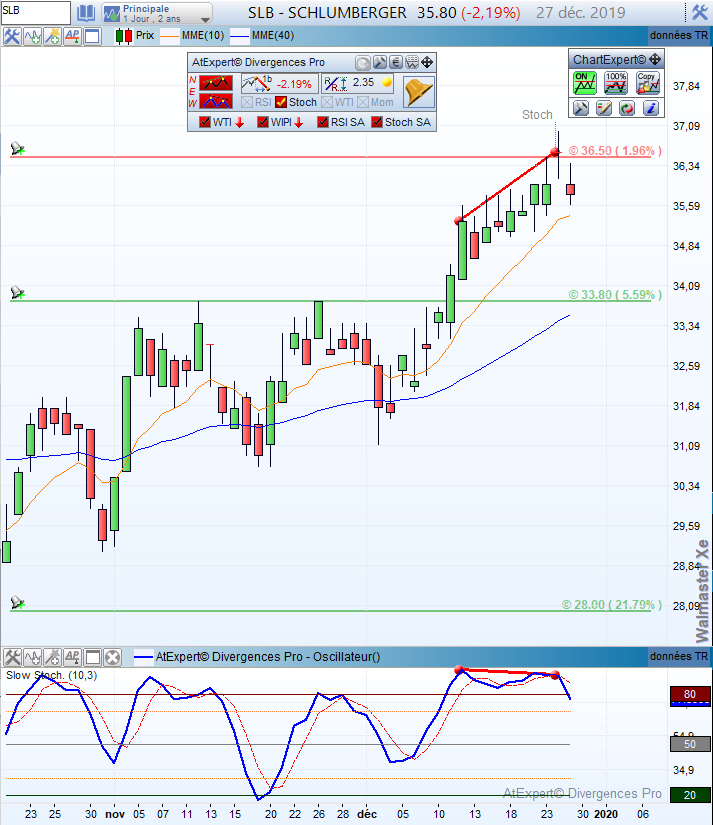The image size is (713, 825).
Task: Maximize price chart panel window icon
Action: [92, 36]
